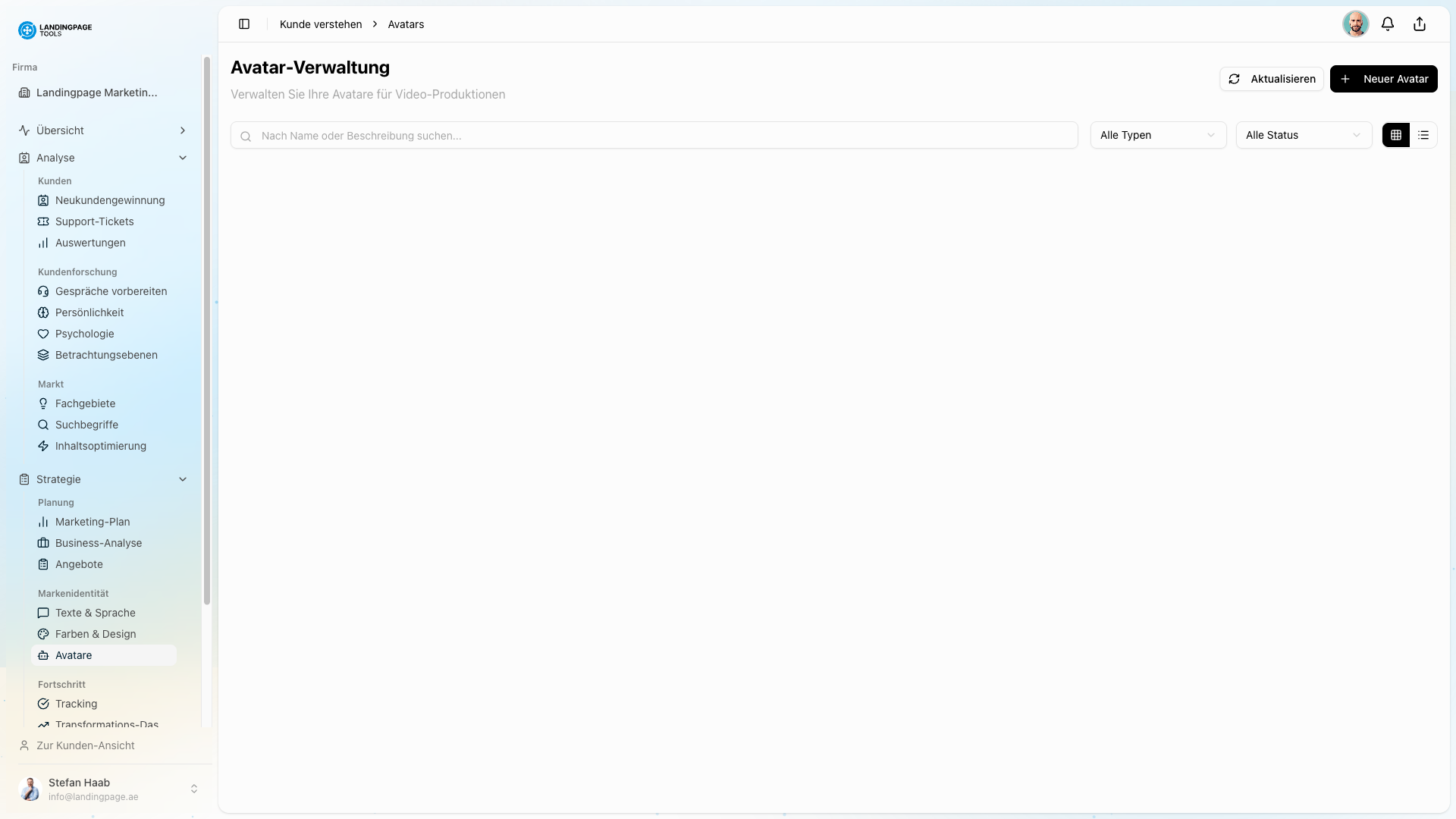
Task: Open Kunde verstehen in the breadcrumb
Action: click(x=321, y=24)
